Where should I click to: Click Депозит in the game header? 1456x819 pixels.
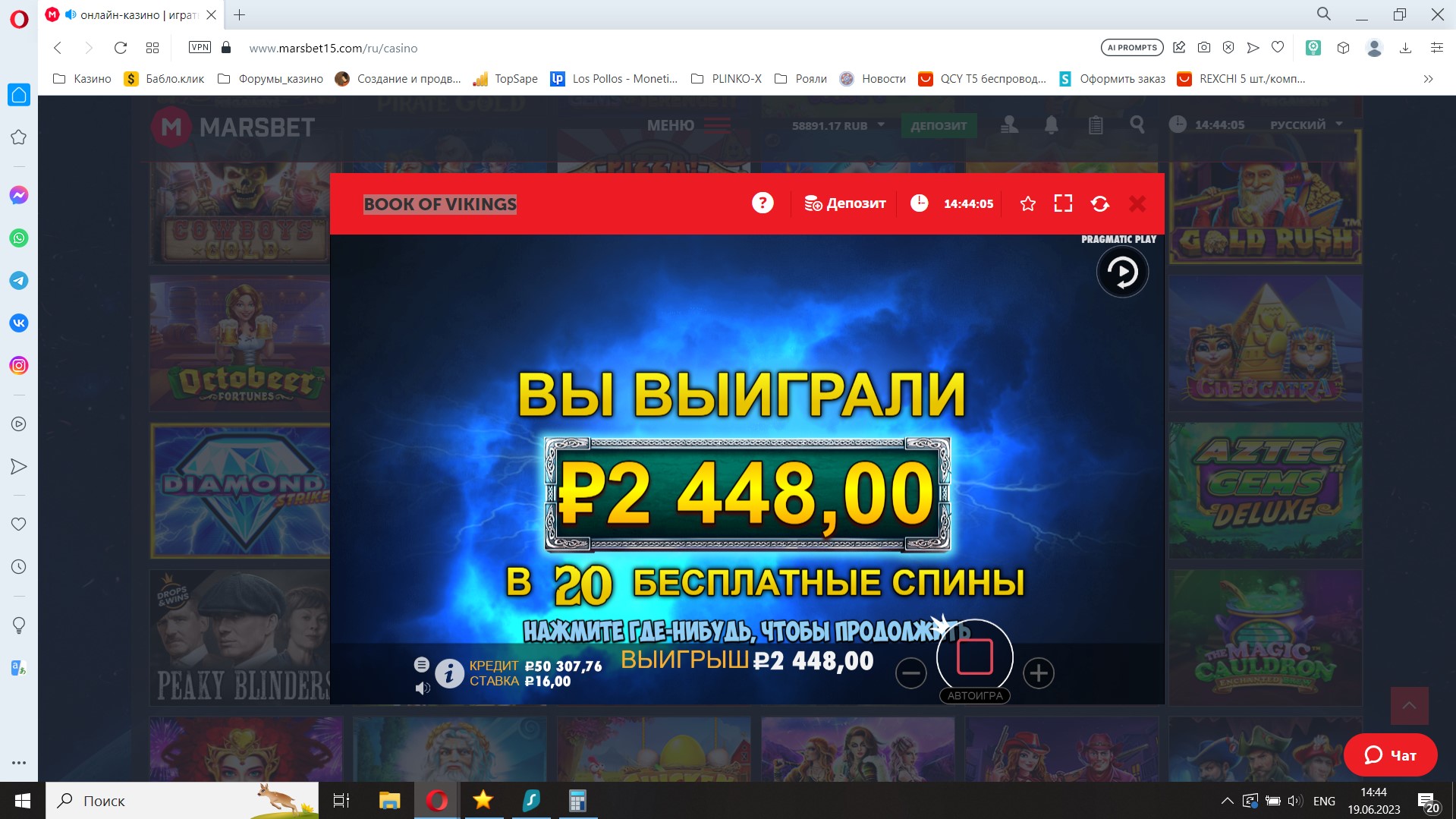click(x=845, y=203)
